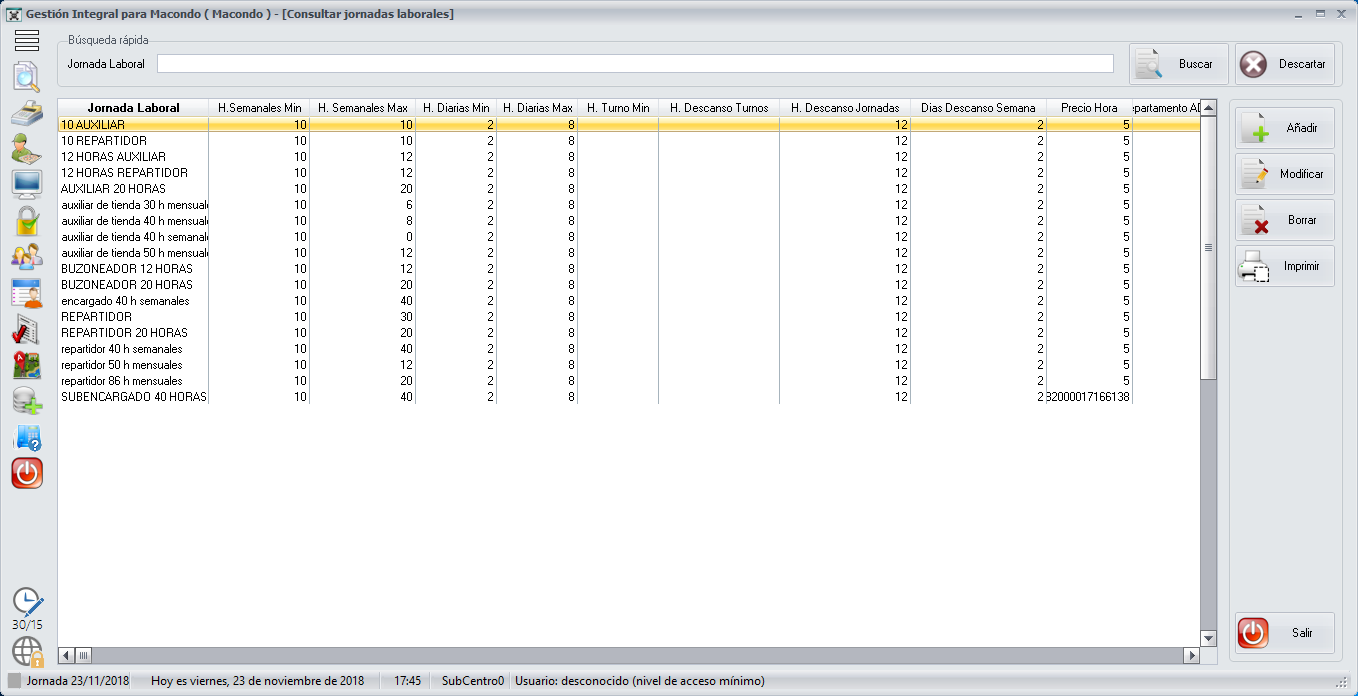Open the cash register sidebar icon
Viewport: 1358px width, 696px height.
click(x=27, y=113)
